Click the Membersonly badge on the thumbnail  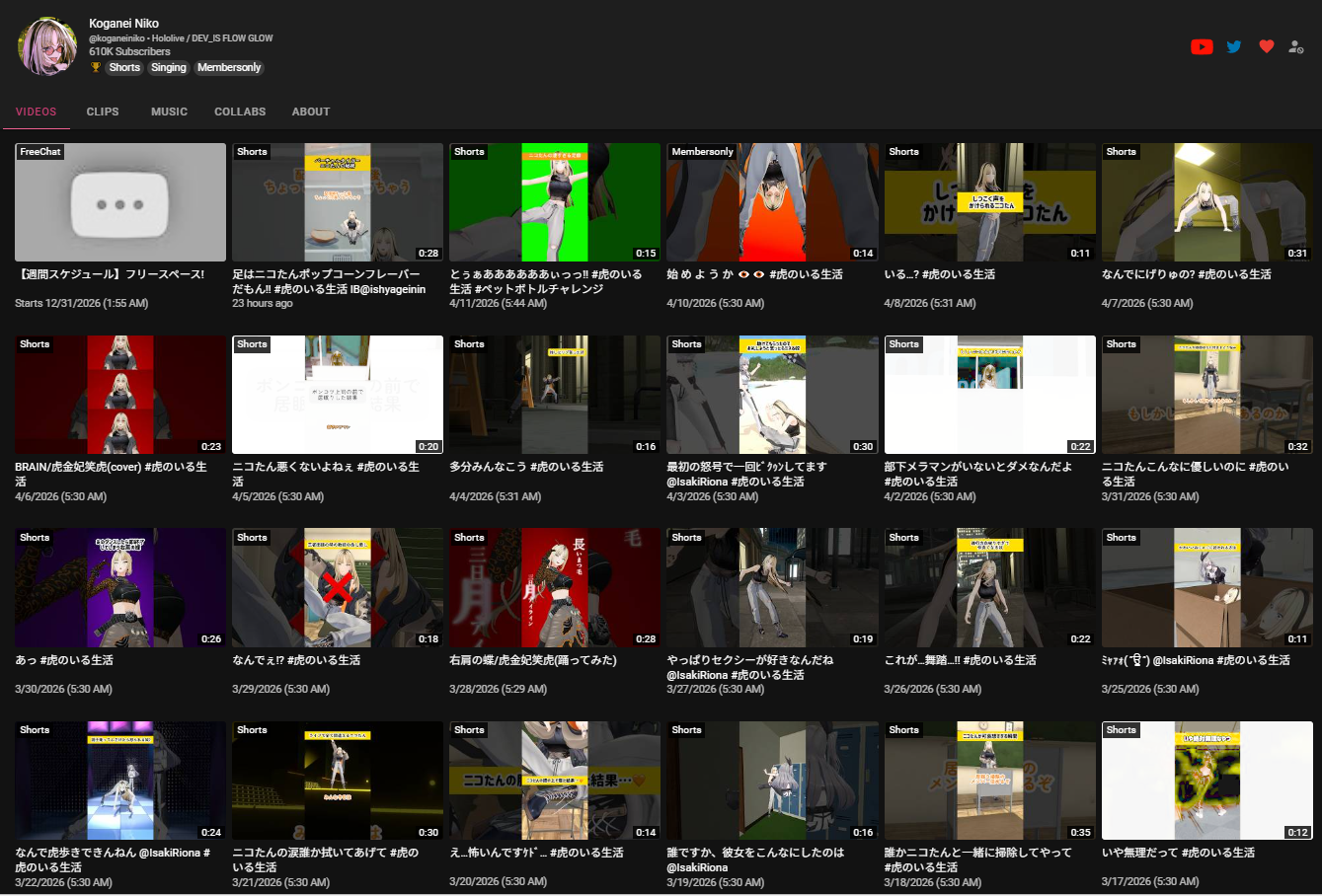(x=703, y=152)
